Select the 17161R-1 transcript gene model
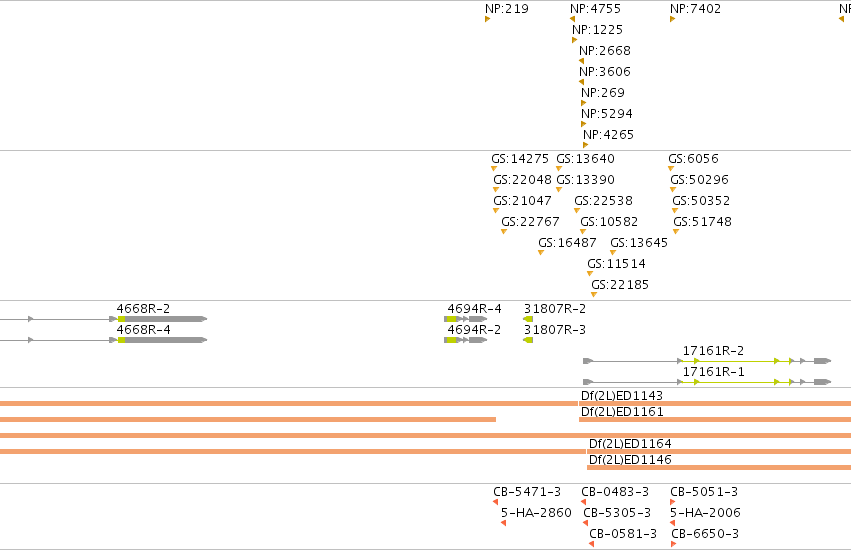The height and width of the screenshot is (550, 851). pos(707,382)
